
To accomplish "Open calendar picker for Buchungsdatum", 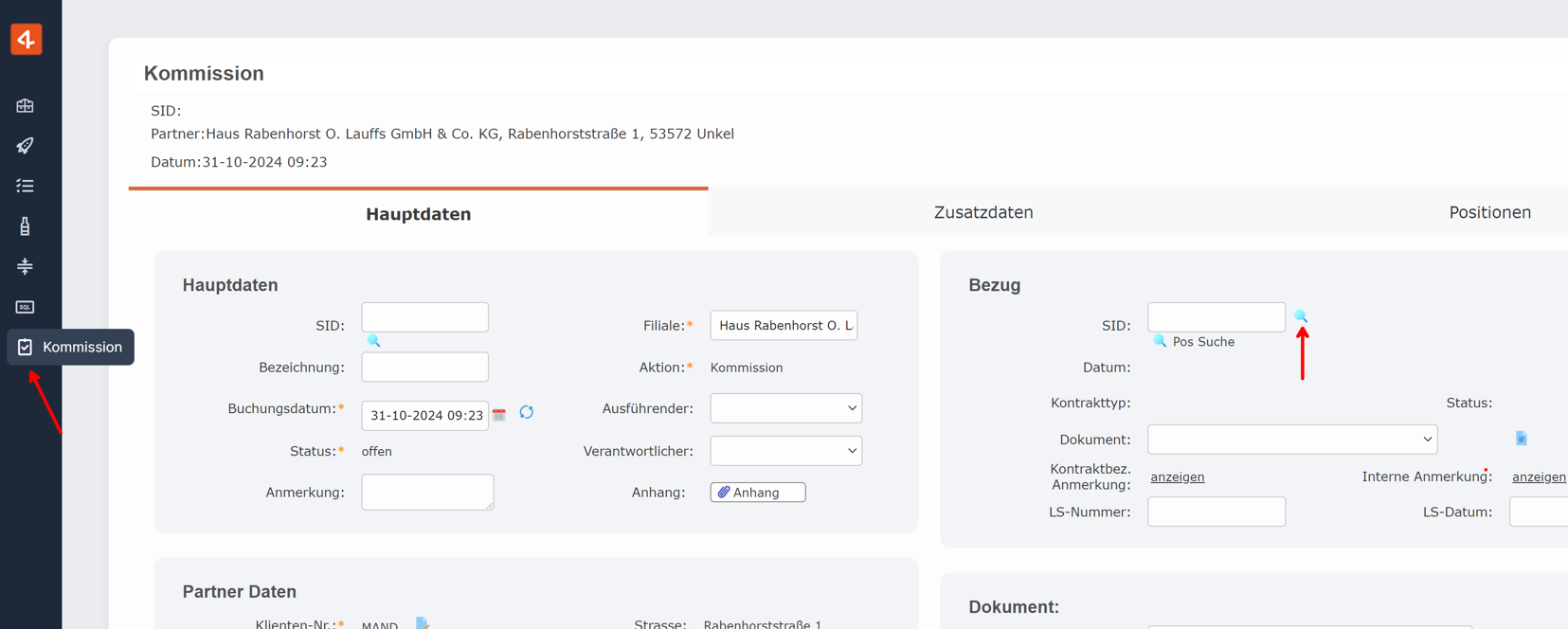I will 499,414.
